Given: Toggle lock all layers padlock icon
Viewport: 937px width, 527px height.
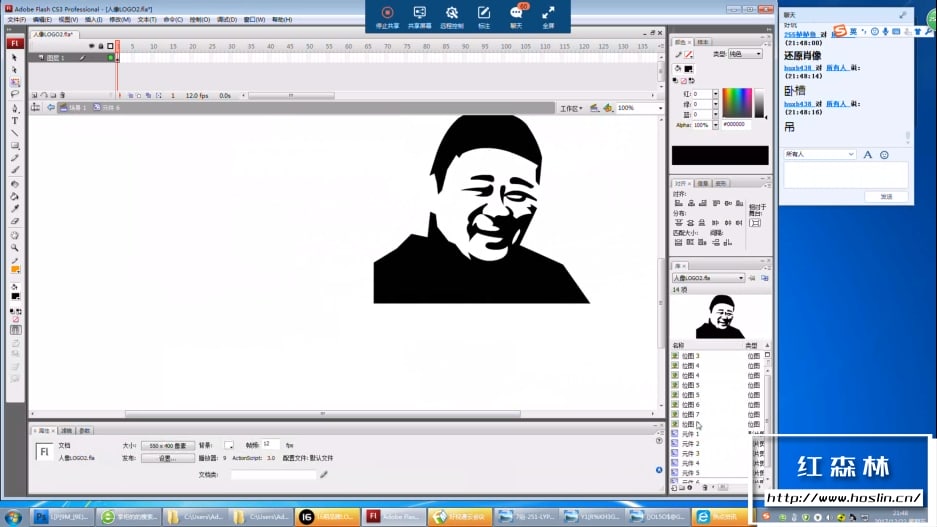Looking at the screenshot, I should click(x=101, y=46).
